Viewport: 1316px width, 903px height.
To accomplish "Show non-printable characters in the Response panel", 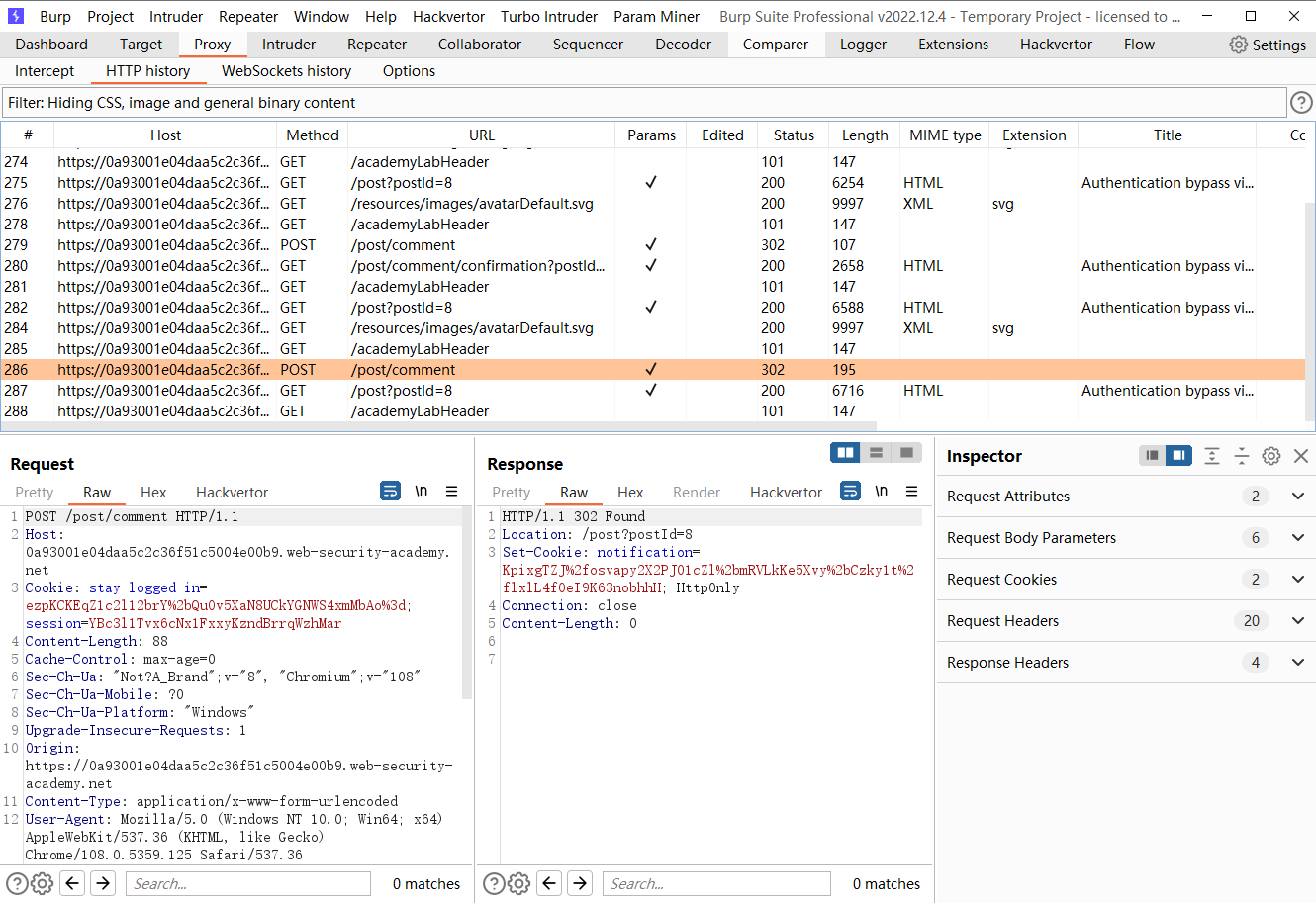I will pos(882,491).
